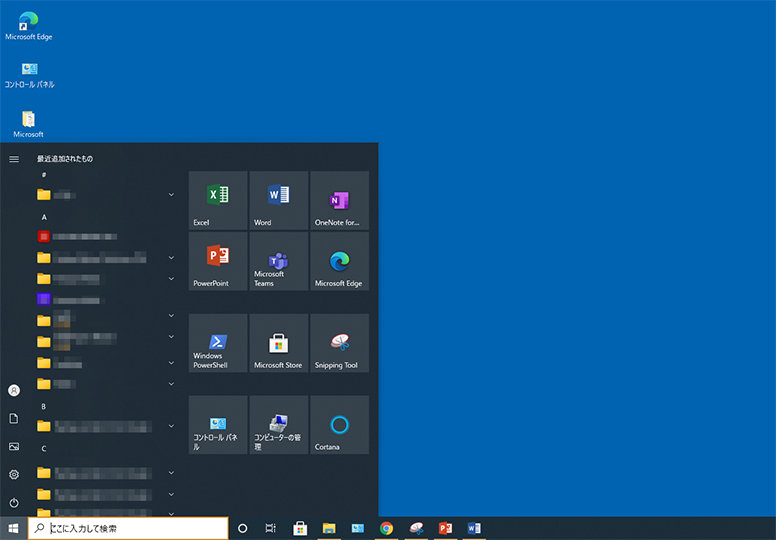Open Settings gear in the Start sidebar
776x540 pixels.
click(14, 475)
